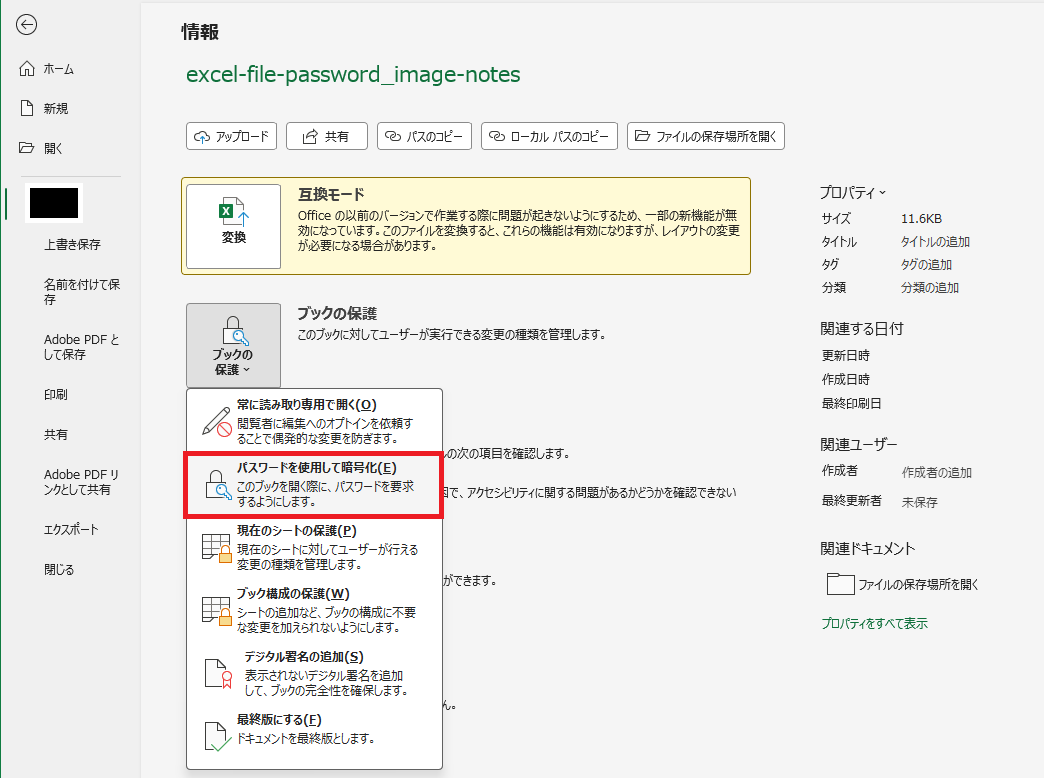Select デジタル署名の追加 menu entry
The image size is (1044, 778).
point(314,673)
